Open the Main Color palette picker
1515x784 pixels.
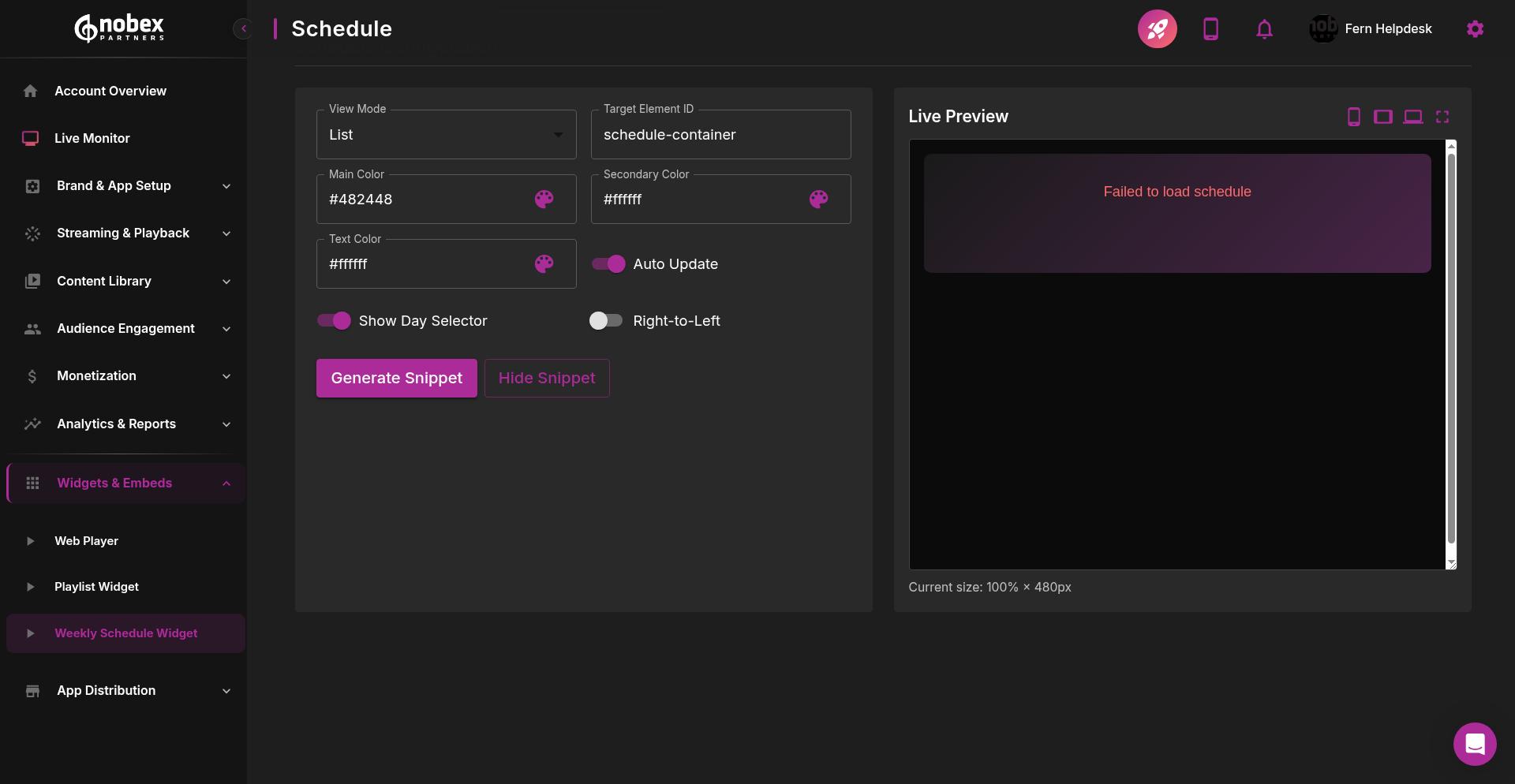pos(544,199)
